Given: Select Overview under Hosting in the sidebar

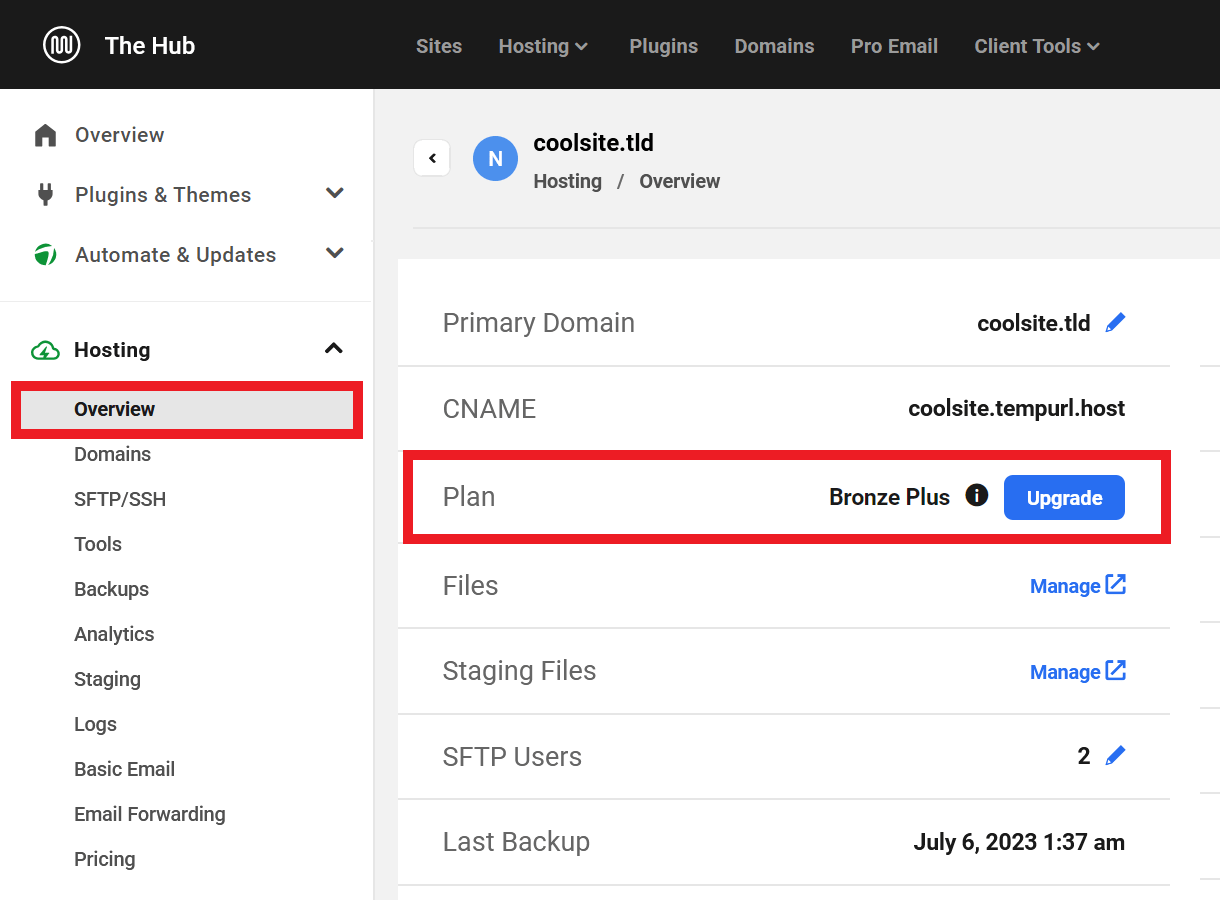Looking at the screenshot, I should click(x=187, y=409).
